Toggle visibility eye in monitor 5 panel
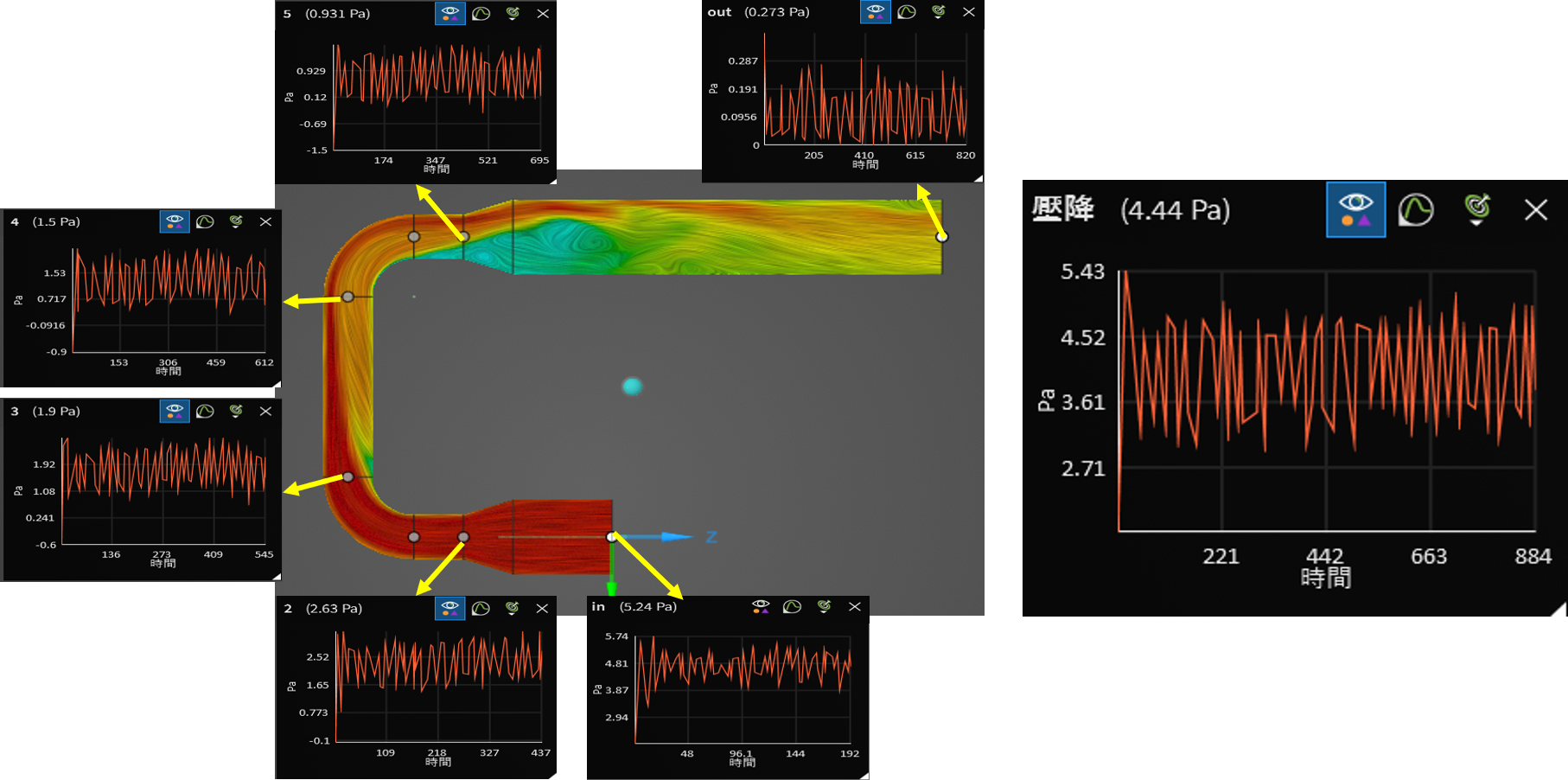 [449, 14]
